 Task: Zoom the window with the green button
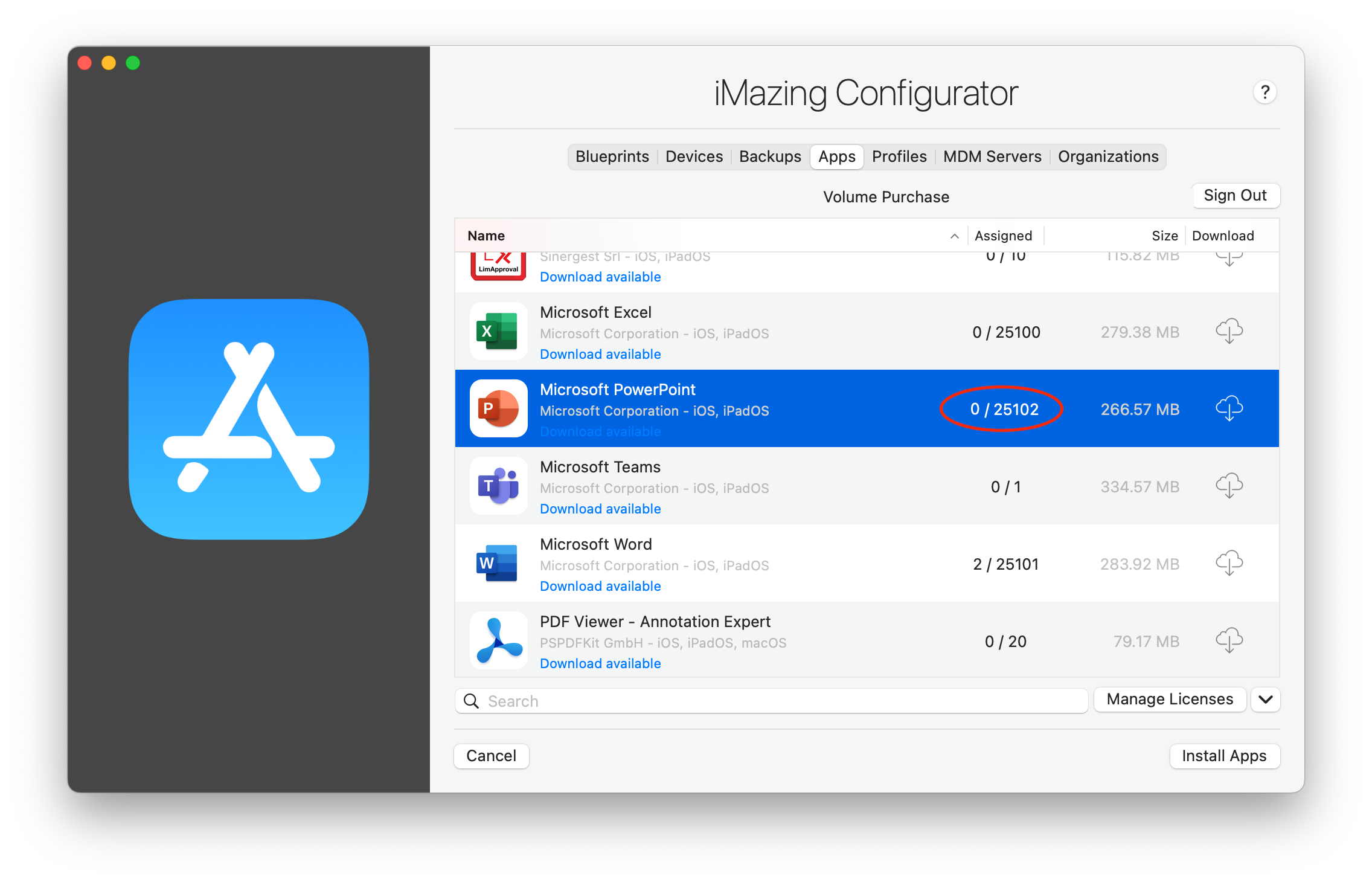coord(133,63)
